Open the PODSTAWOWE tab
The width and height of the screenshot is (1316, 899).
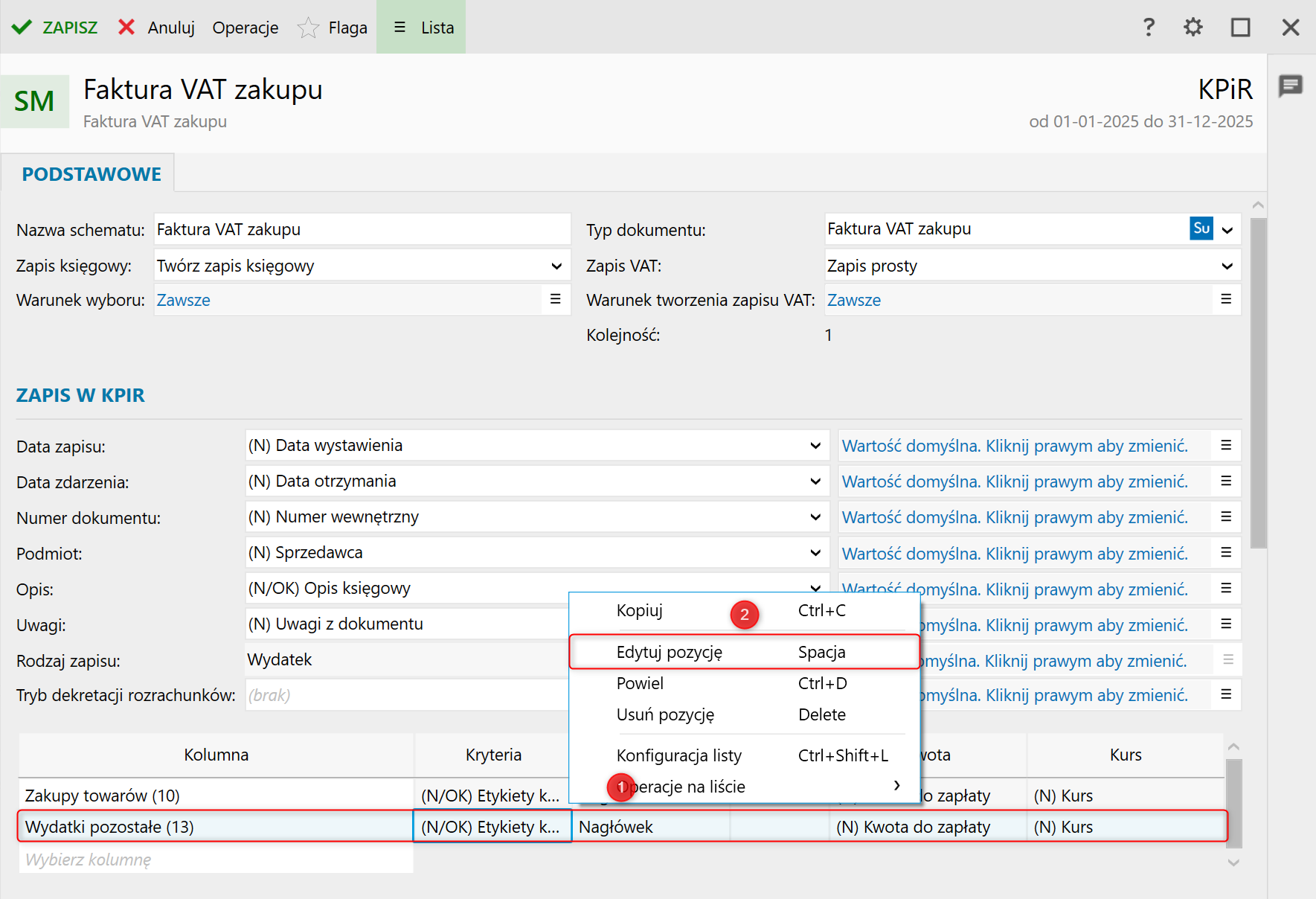click(92, 174)
